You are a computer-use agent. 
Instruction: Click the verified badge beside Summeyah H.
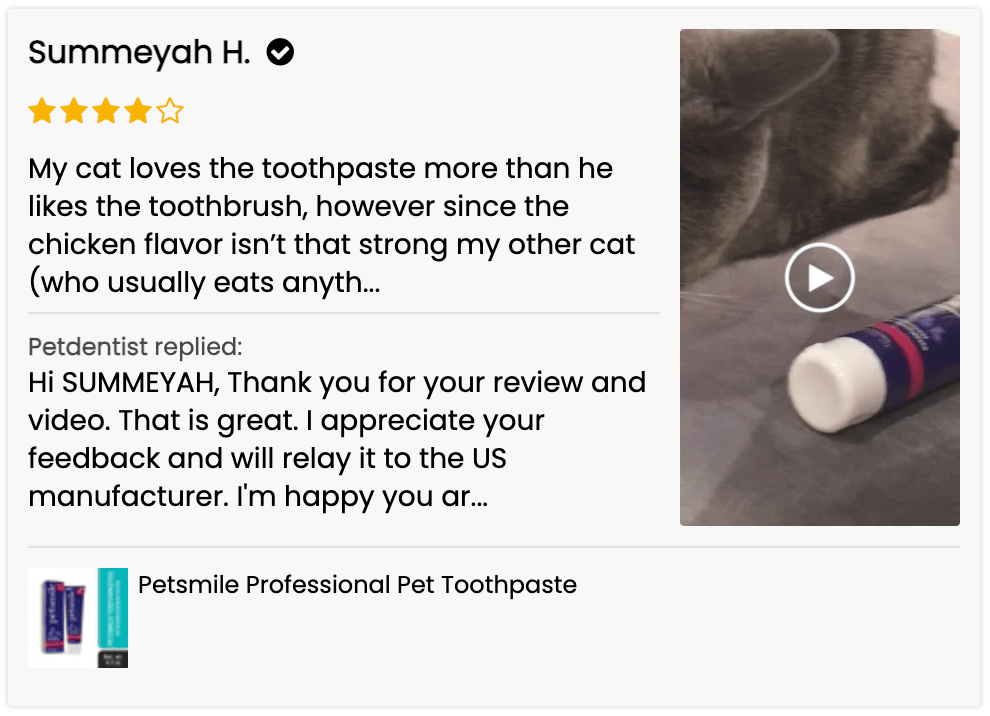(x=280, y=53)
